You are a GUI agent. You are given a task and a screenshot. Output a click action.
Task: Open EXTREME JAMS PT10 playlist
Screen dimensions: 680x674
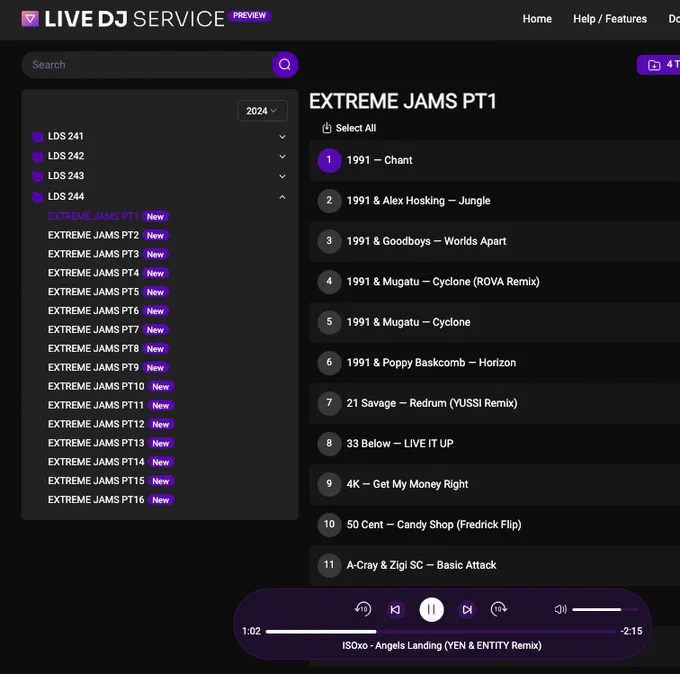pyautogui.click(x=96, y=386)
